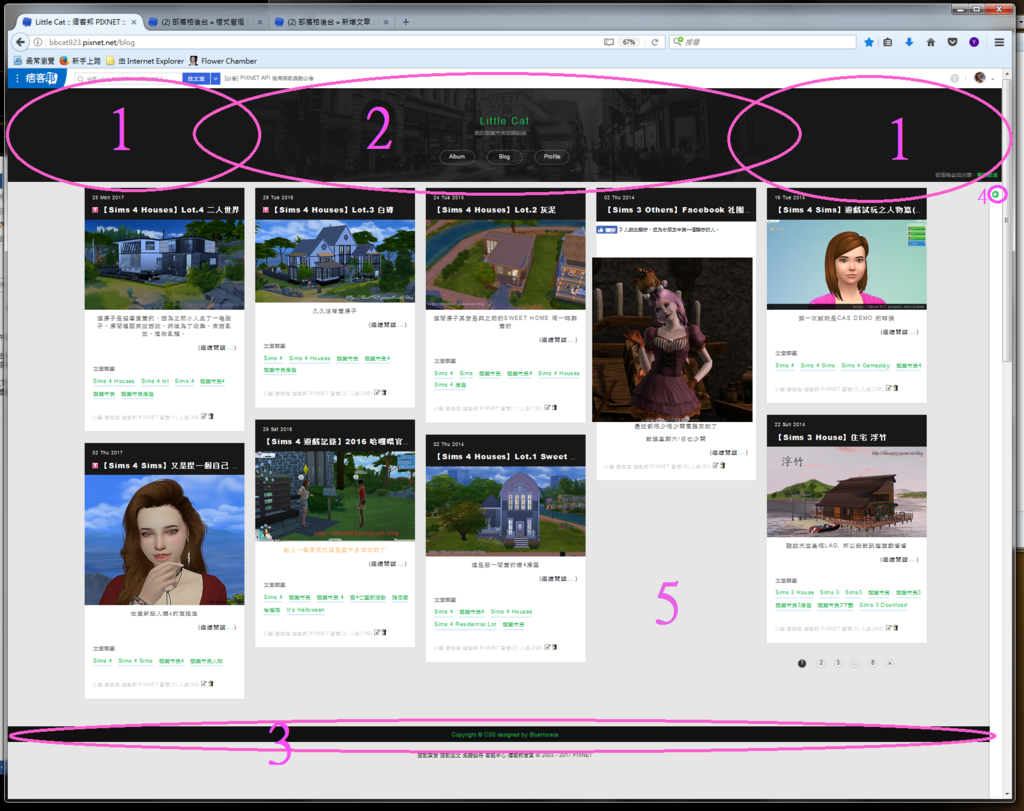
Task: Open the 新手上路 bookmark
Action: pyautogui.click(x=80, y=61)
